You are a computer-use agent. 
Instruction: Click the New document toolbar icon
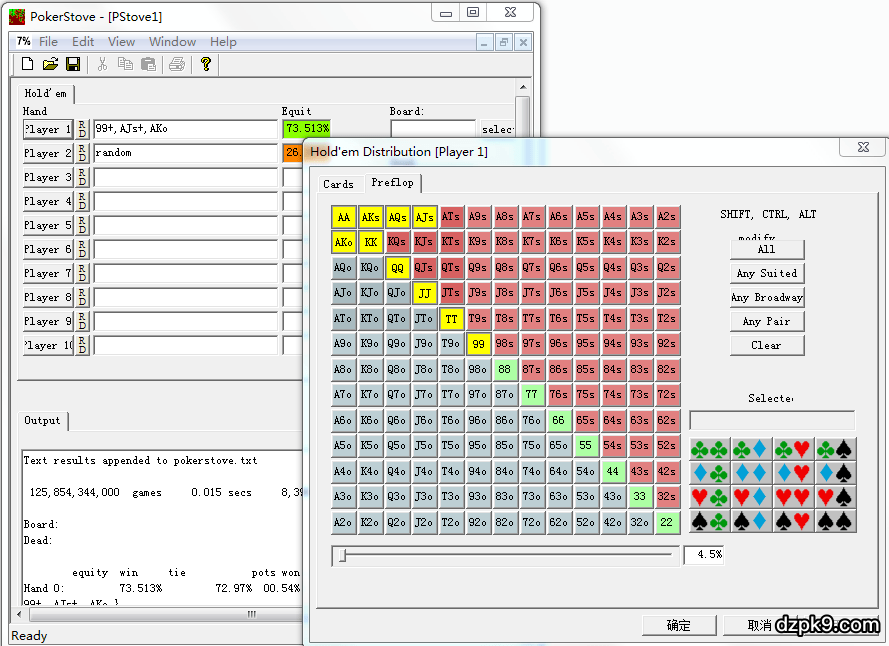coord(28,64)
